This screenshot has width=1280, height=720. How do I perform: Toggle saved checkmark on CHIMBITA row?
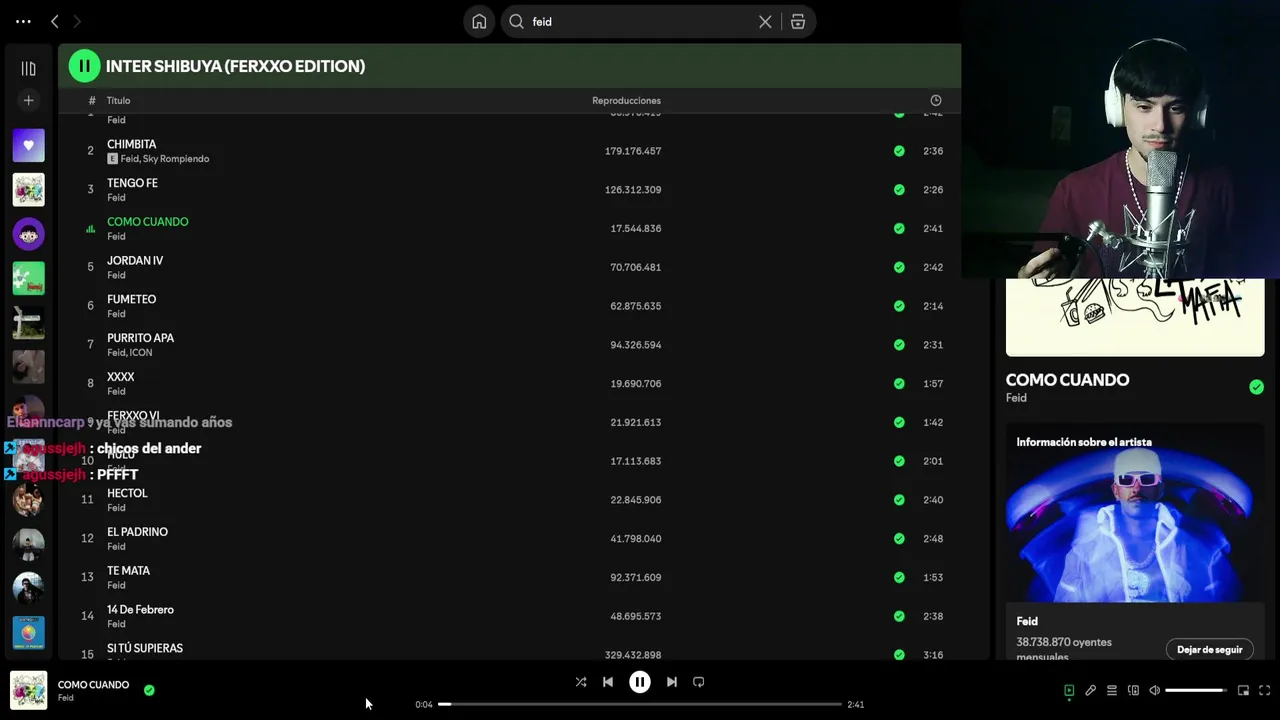pos(899,151)
